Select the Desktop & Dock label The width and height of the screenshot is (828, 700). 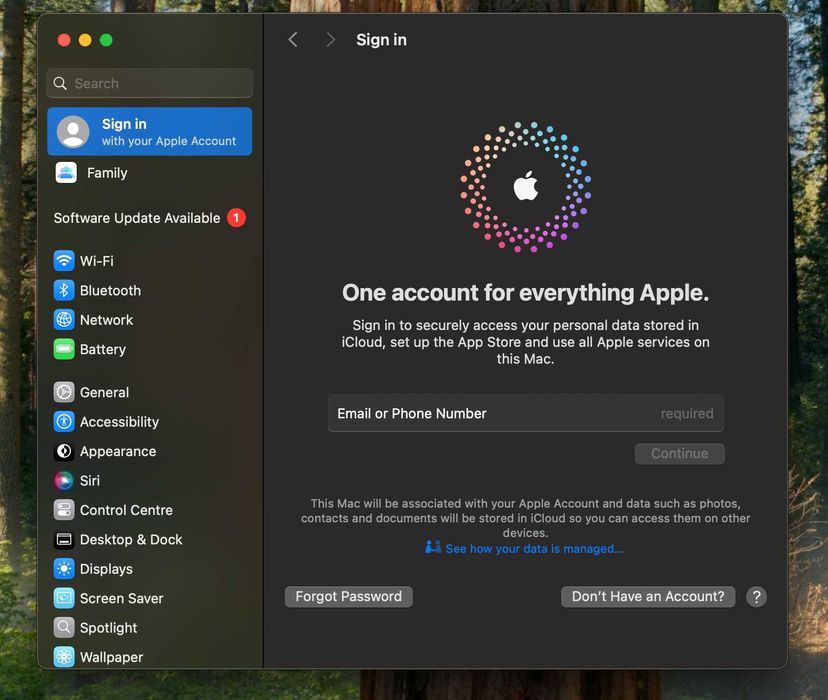(x=131, y=540)
